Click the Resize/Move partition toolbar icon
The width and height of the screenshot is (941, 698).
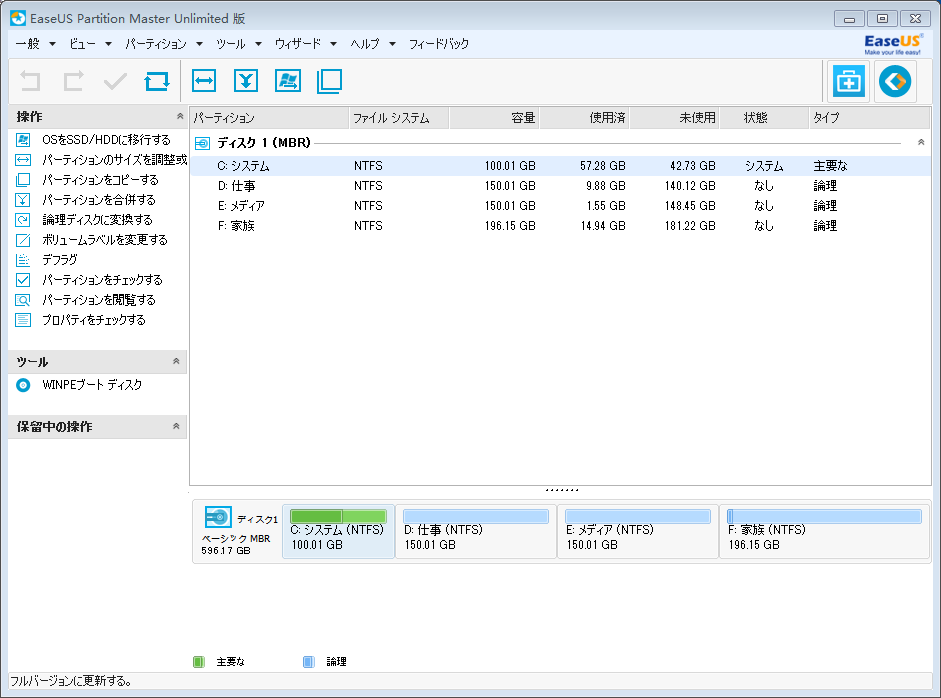click(x=204, y=81)
